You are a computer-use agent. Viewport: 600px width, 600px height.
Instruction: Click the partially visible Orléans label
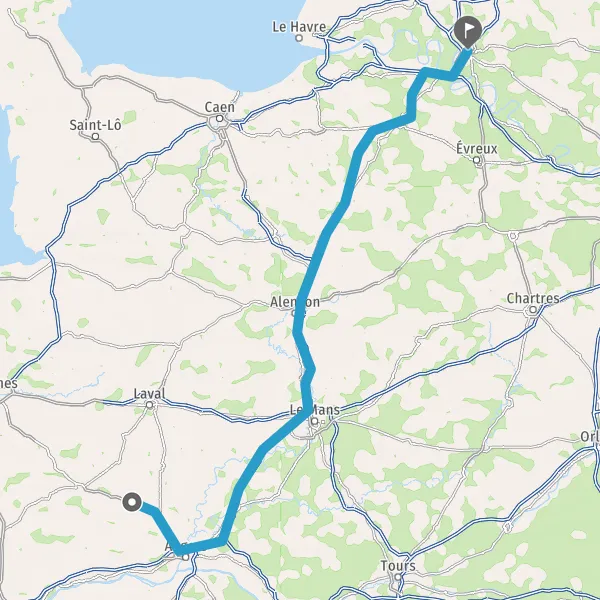590,436
